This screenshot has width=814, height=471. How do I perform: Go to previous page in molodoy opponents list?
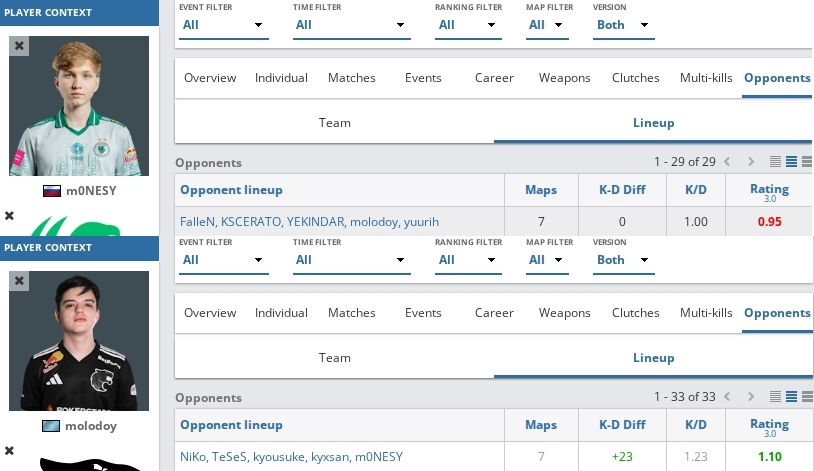(727, 397)
